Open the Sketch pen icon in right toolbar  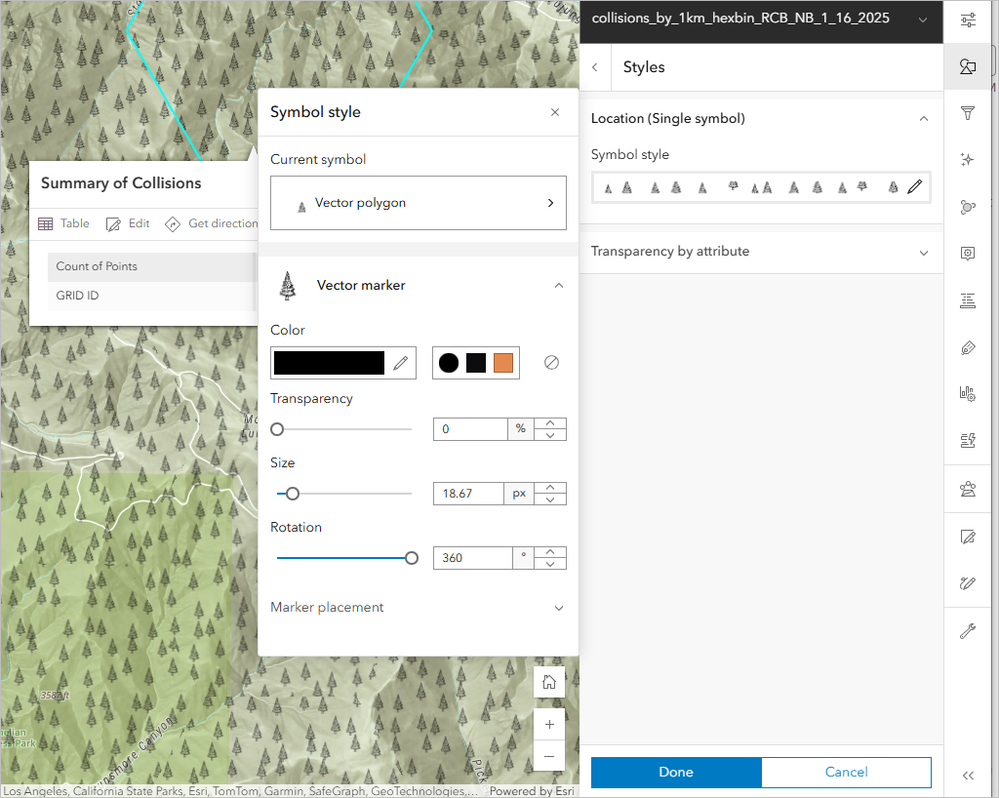click(968, 583)
